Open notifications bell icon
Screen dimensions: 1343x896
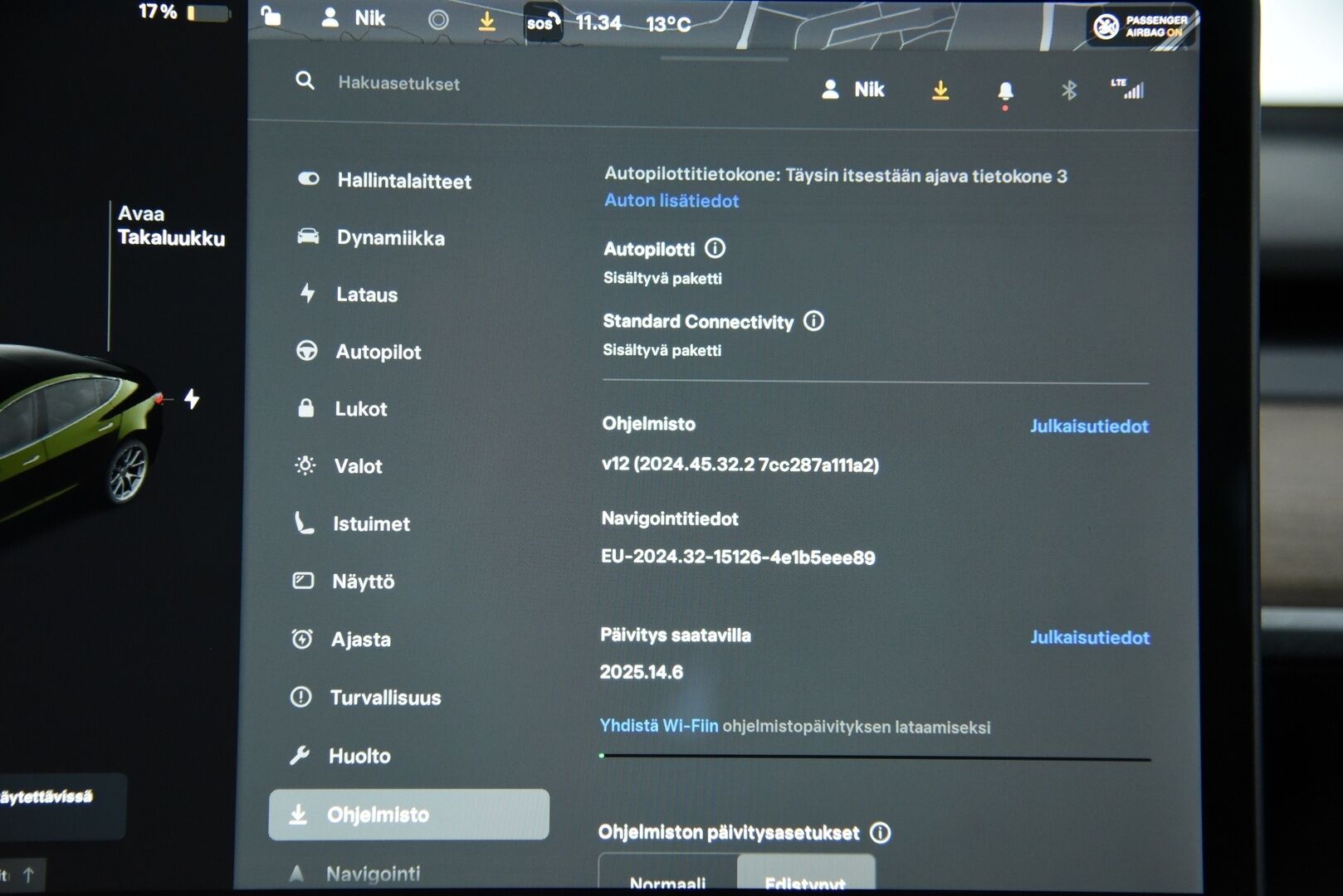point(1005,92)
